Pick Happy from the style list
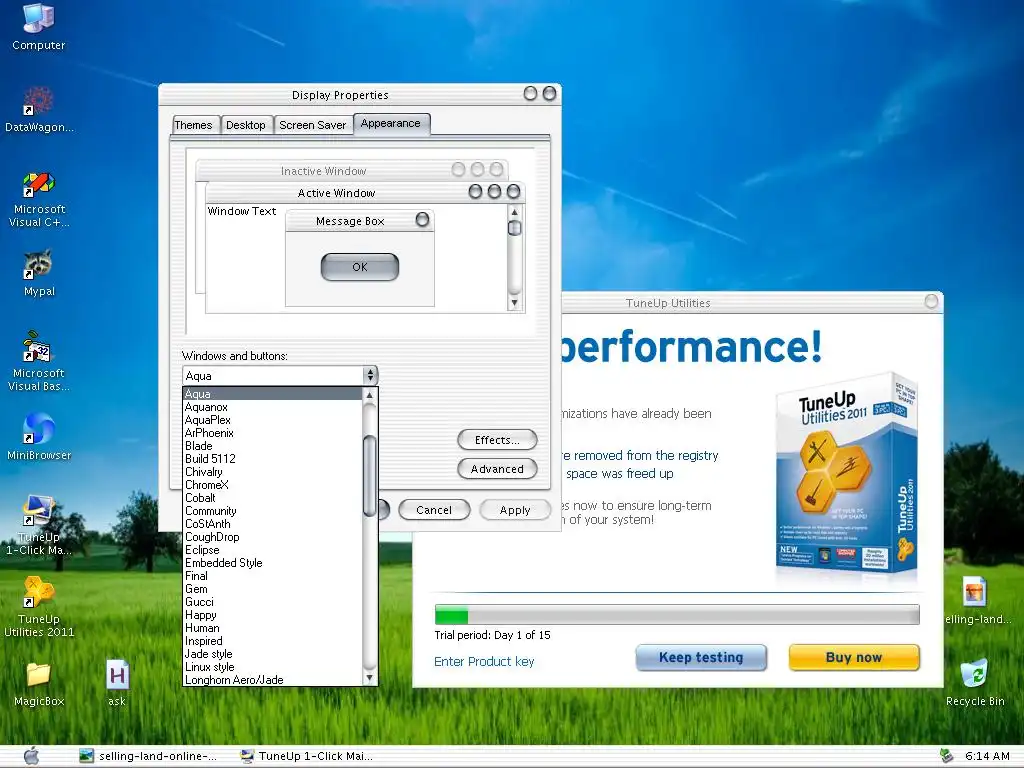 (x=272, y=615)
